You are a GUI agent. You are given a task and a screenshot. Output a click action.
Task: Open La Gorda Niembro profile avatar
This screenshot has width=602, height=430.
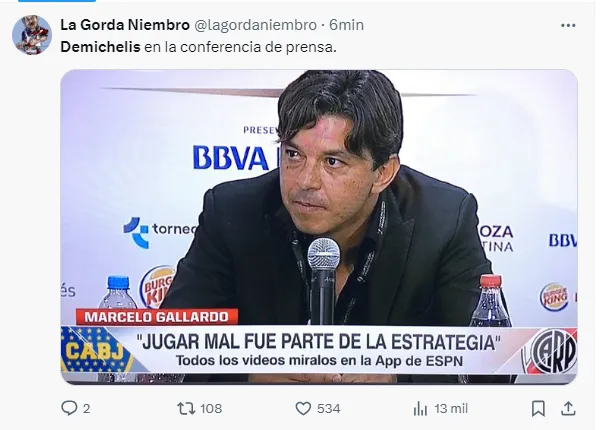coord(31,35)
